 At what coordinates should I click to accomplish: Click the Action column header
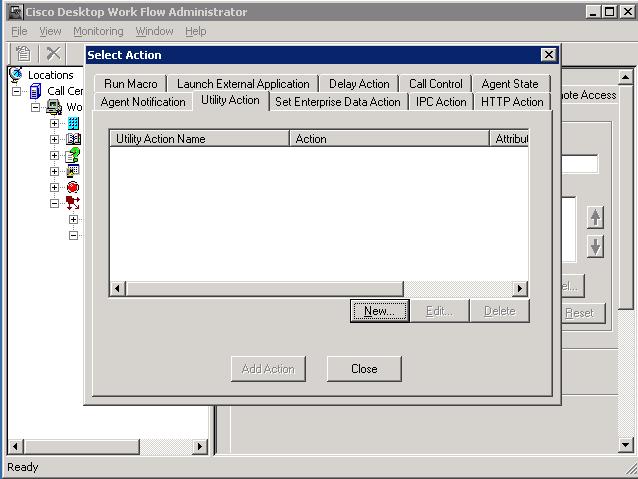coord(389,139)
